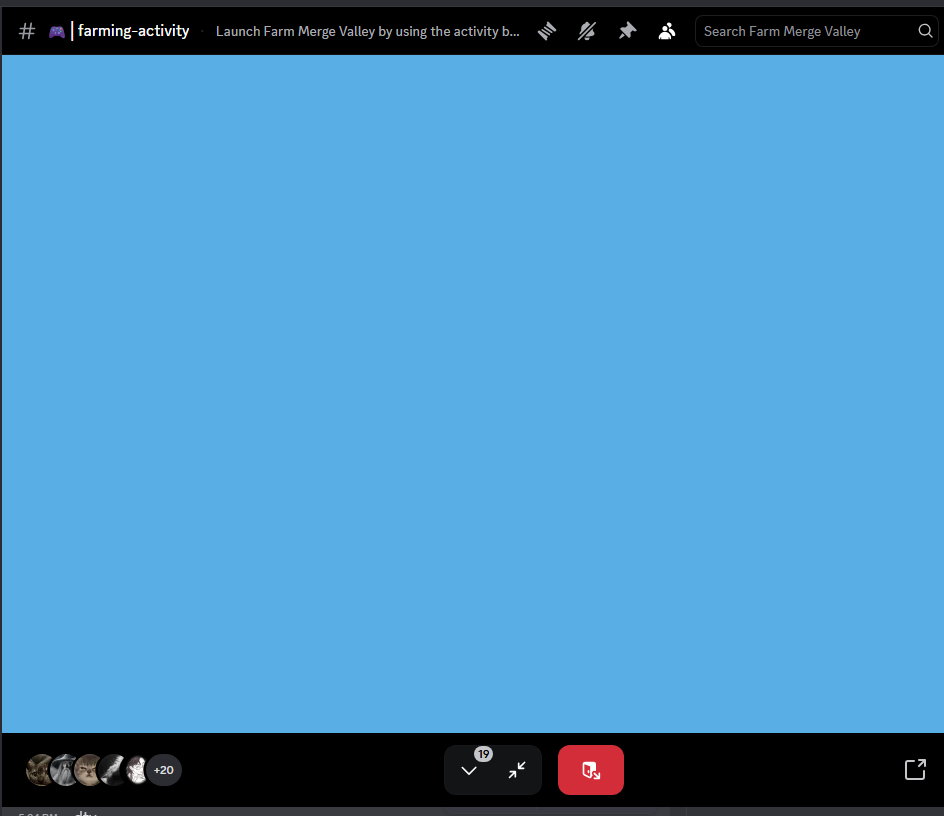Image resolution: width=944 pixels, height=816 pixels.
Task: Pop out the activity window
Action: pyautogui.click(x=914, y=769)
